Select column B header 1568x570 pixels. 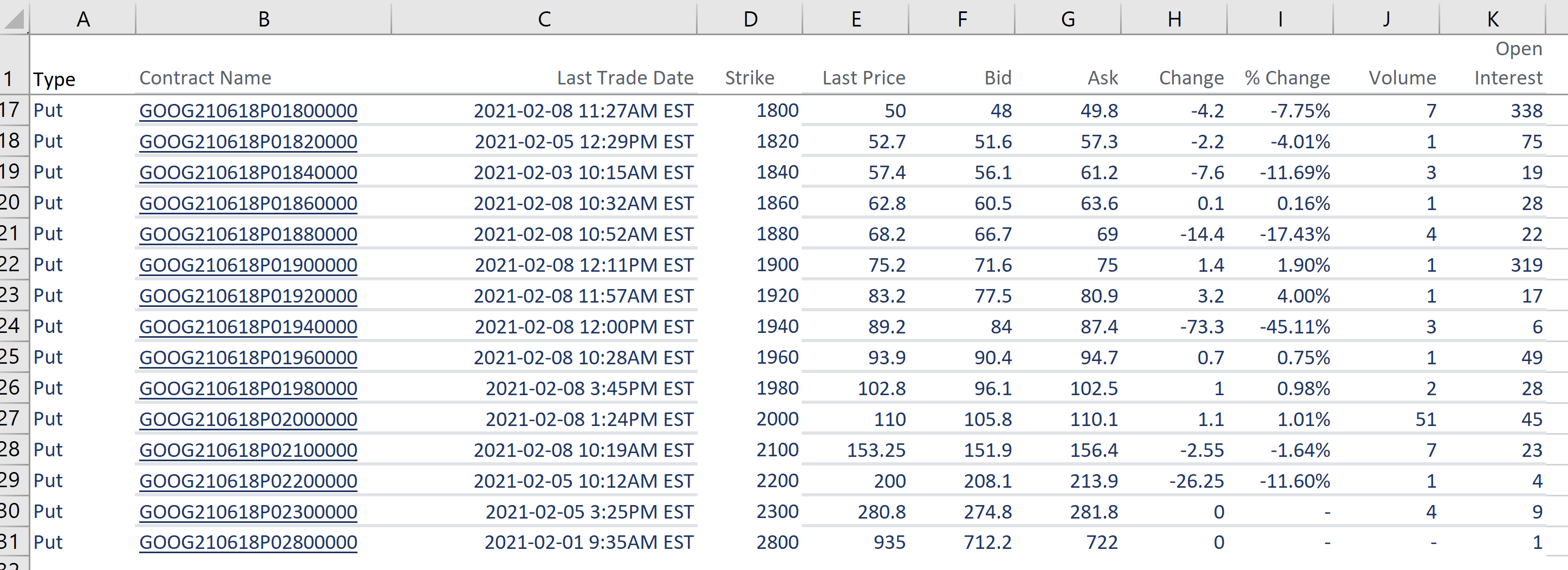coord(263,18)
